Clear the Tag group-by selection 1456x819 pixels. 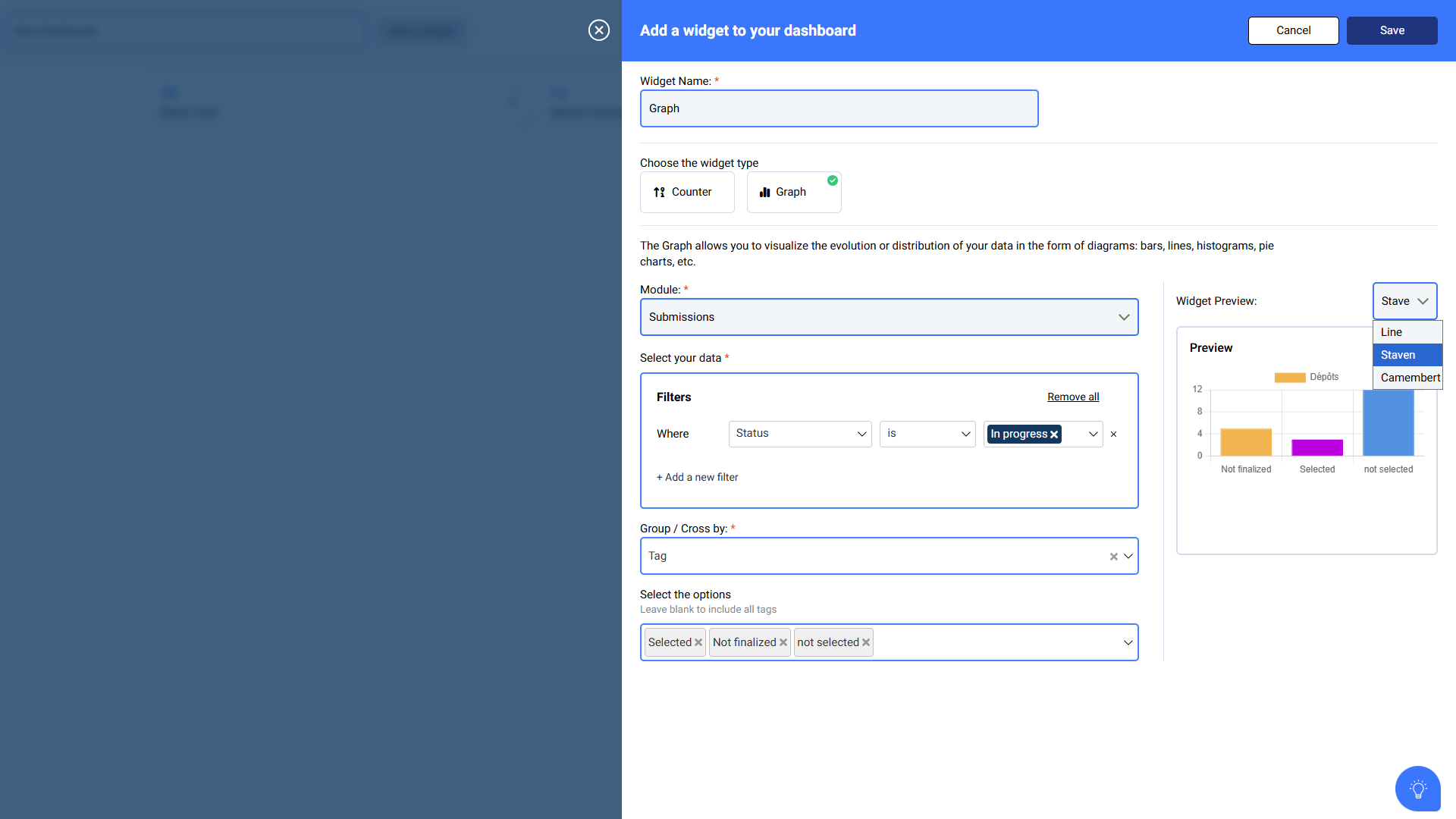point(1113,557)
